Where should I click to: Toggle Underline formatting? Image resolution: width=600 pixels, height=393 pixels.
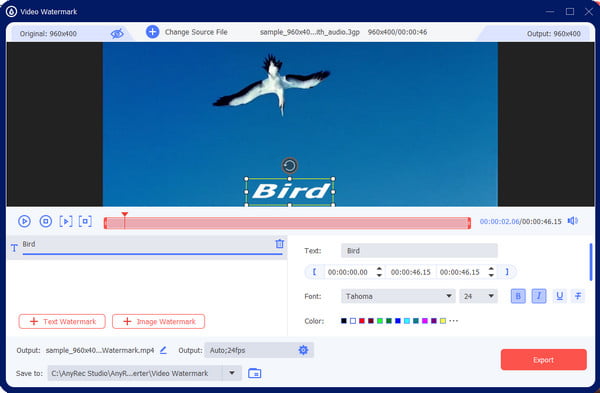[x=559, y=296]
